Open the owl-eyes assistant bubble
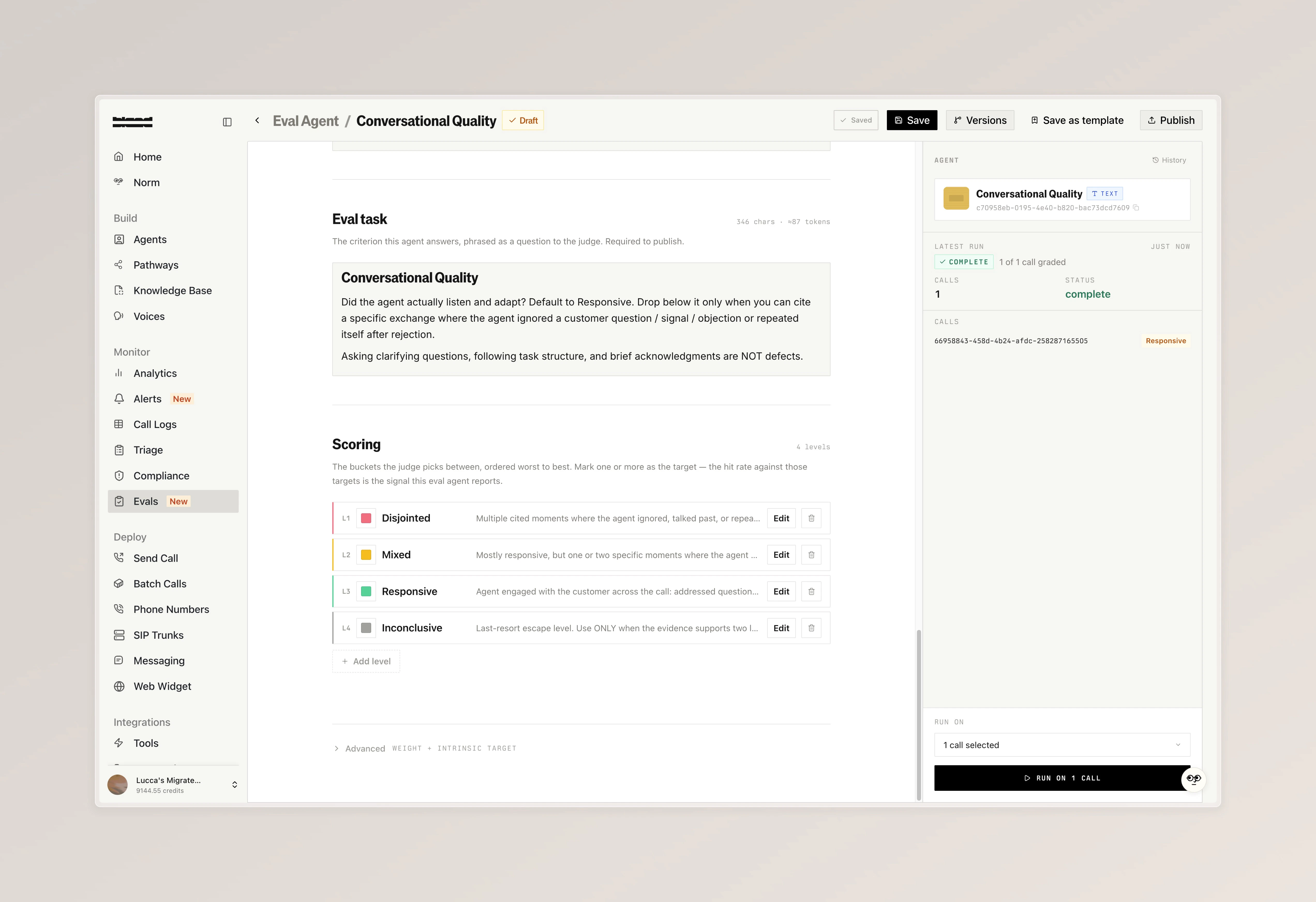This screenshot has width=1316, height=902. click(1194, 779)
